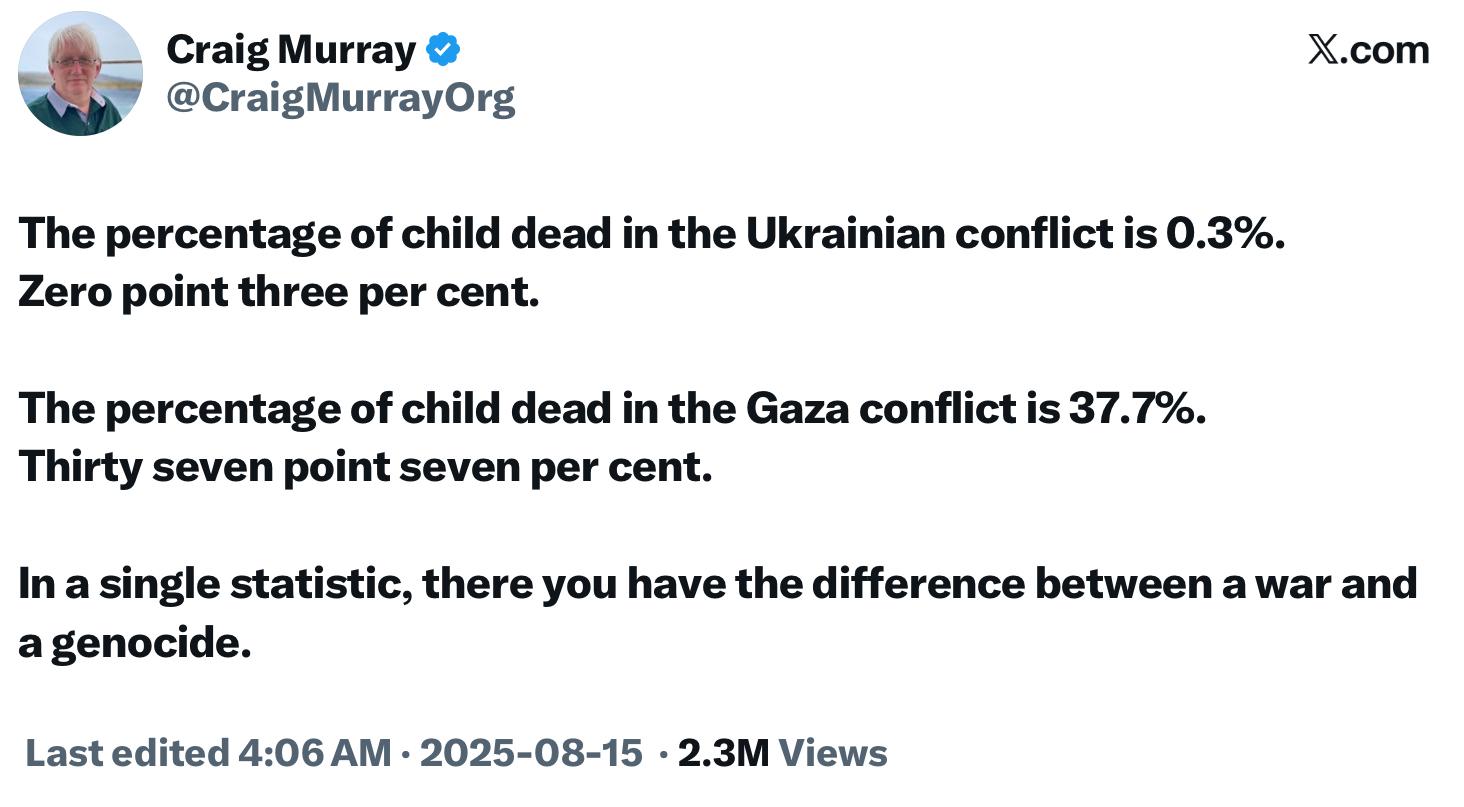This screenshot has width=1464, height=807.
Task: Click the 2025-08-15 post date
Action: pos(530,752)
